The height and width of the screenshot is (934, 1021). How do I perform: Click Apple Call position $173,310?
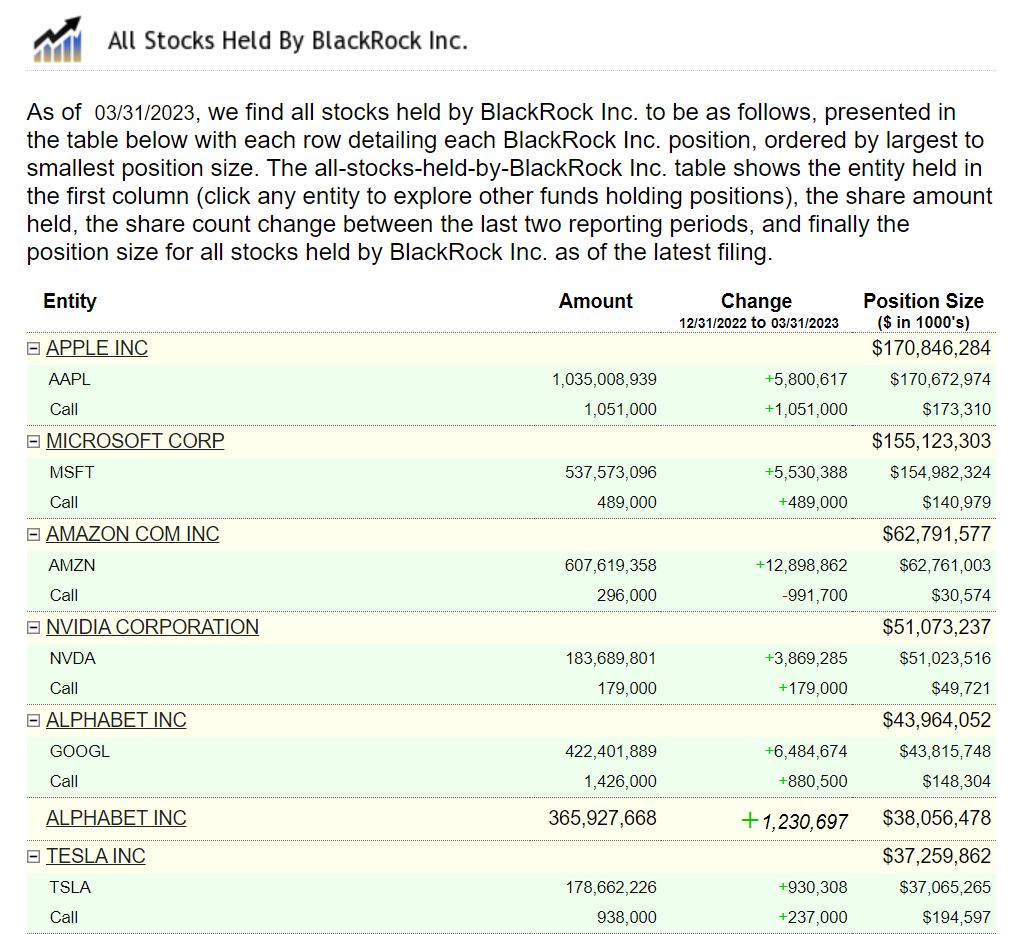pyautogui.click(x=957, y=409)
